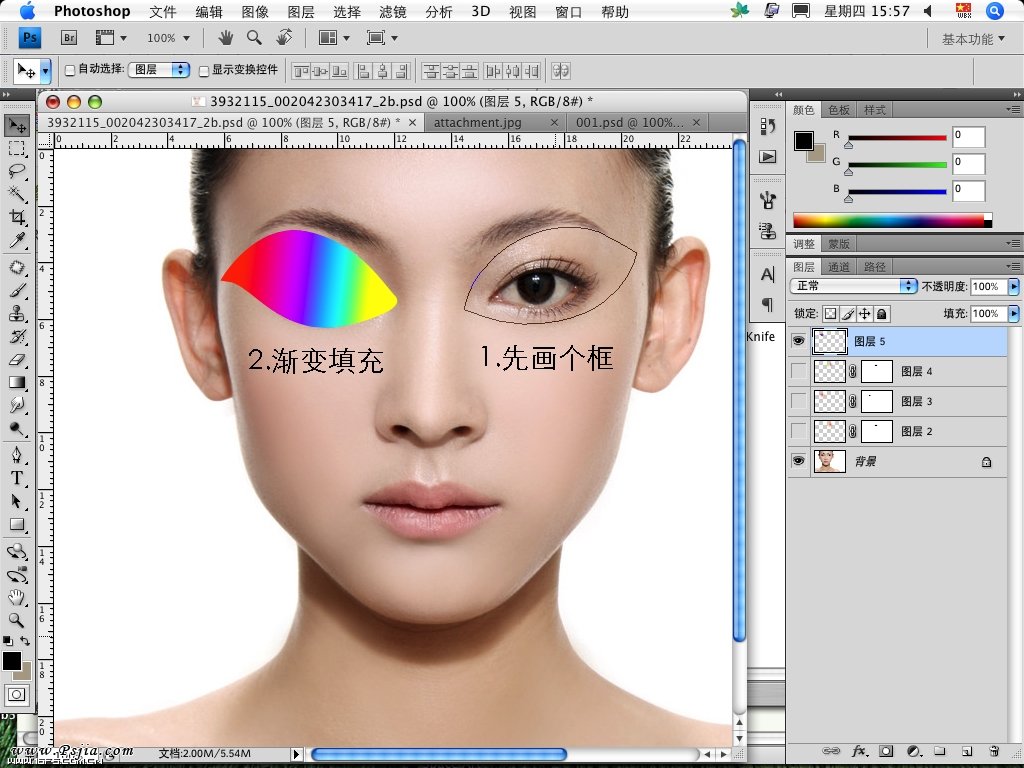Image resolution: width=1024 pixels, height=768 pixels.
Task: Show 图层 2 visibility box
Action: click(798, 431)
